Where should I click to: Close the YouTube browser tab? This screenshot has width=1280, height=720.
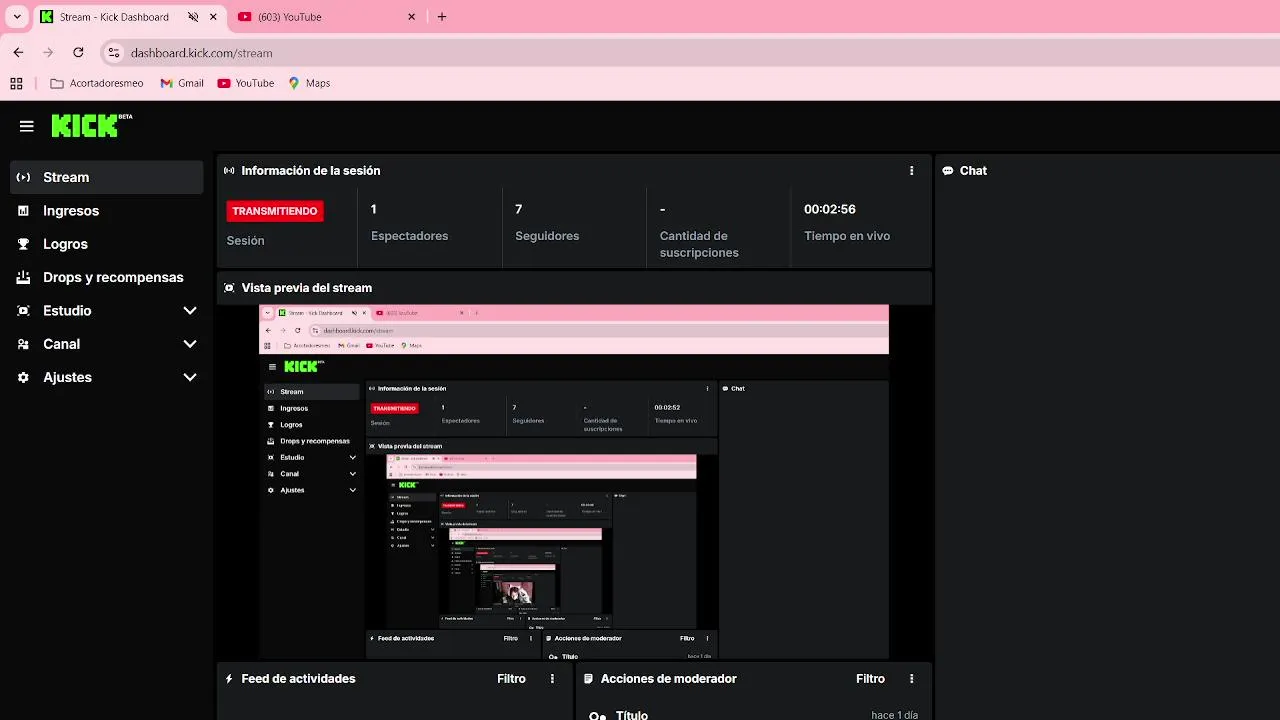tap(412, 17)
